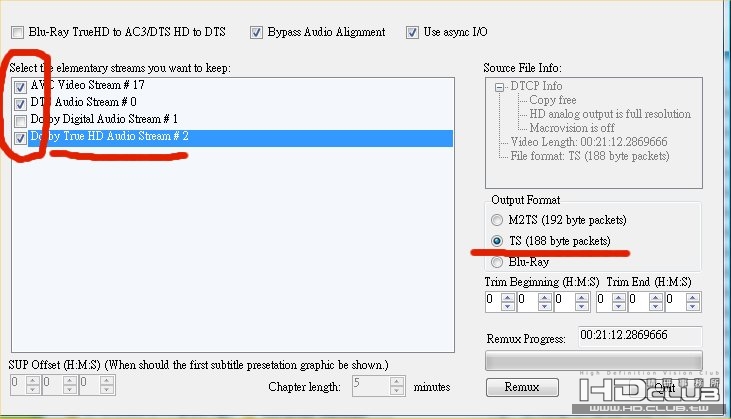This screenshot has height=419, width=731.
Task: Decrease Trim End seconds with down arrow
Action: pyautogui.click(x=693, y=306)
